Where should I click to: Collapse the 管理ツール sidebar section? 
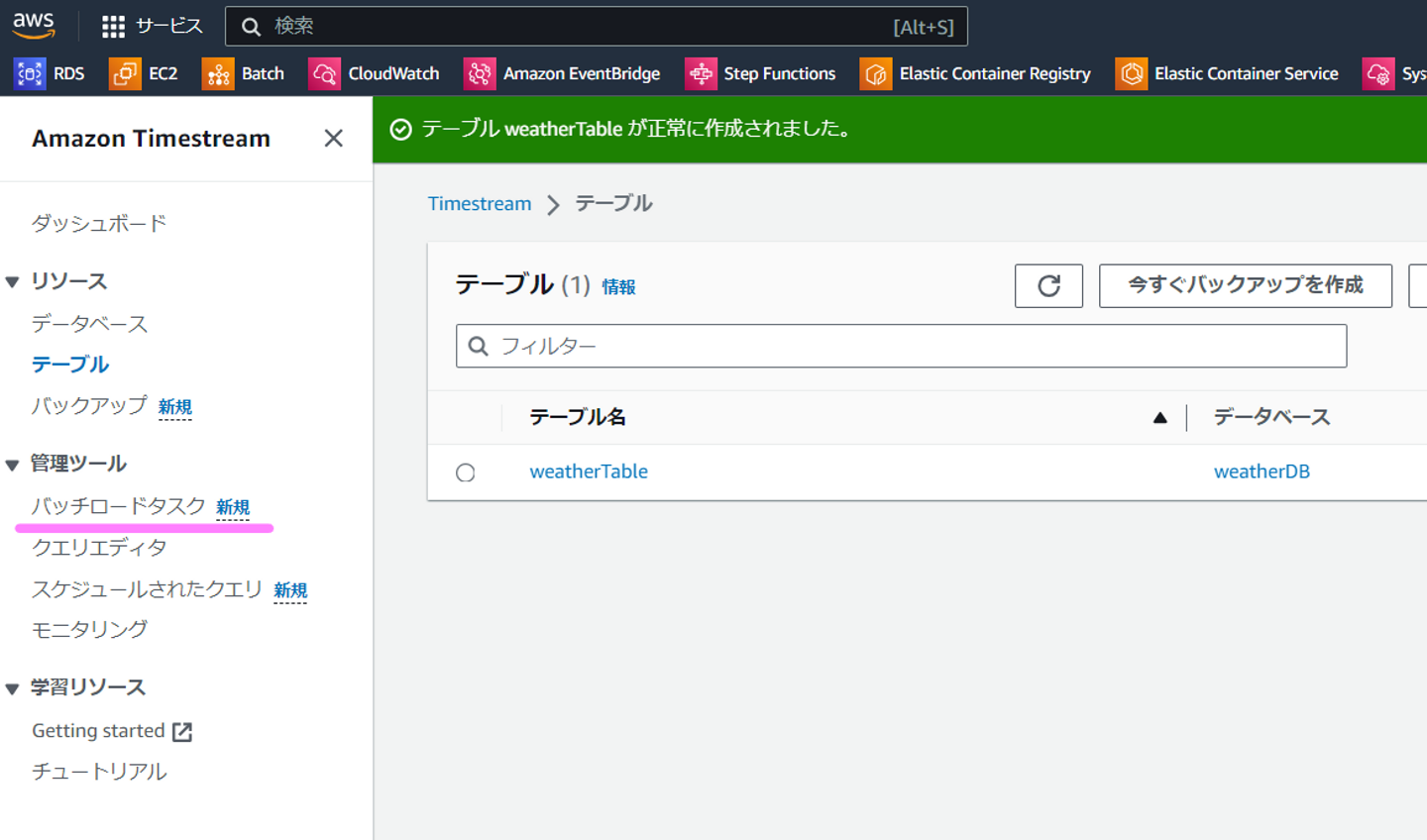(13, 465)
